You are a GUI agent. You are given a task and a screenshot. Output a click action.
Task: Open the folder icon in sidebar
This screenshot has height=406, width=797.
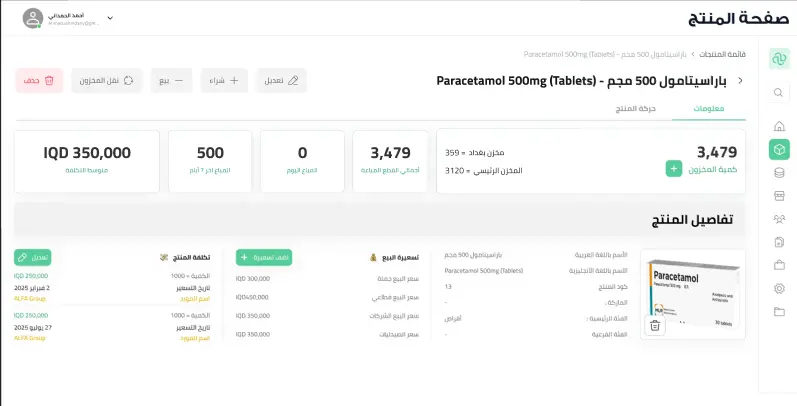coord(779,312)
